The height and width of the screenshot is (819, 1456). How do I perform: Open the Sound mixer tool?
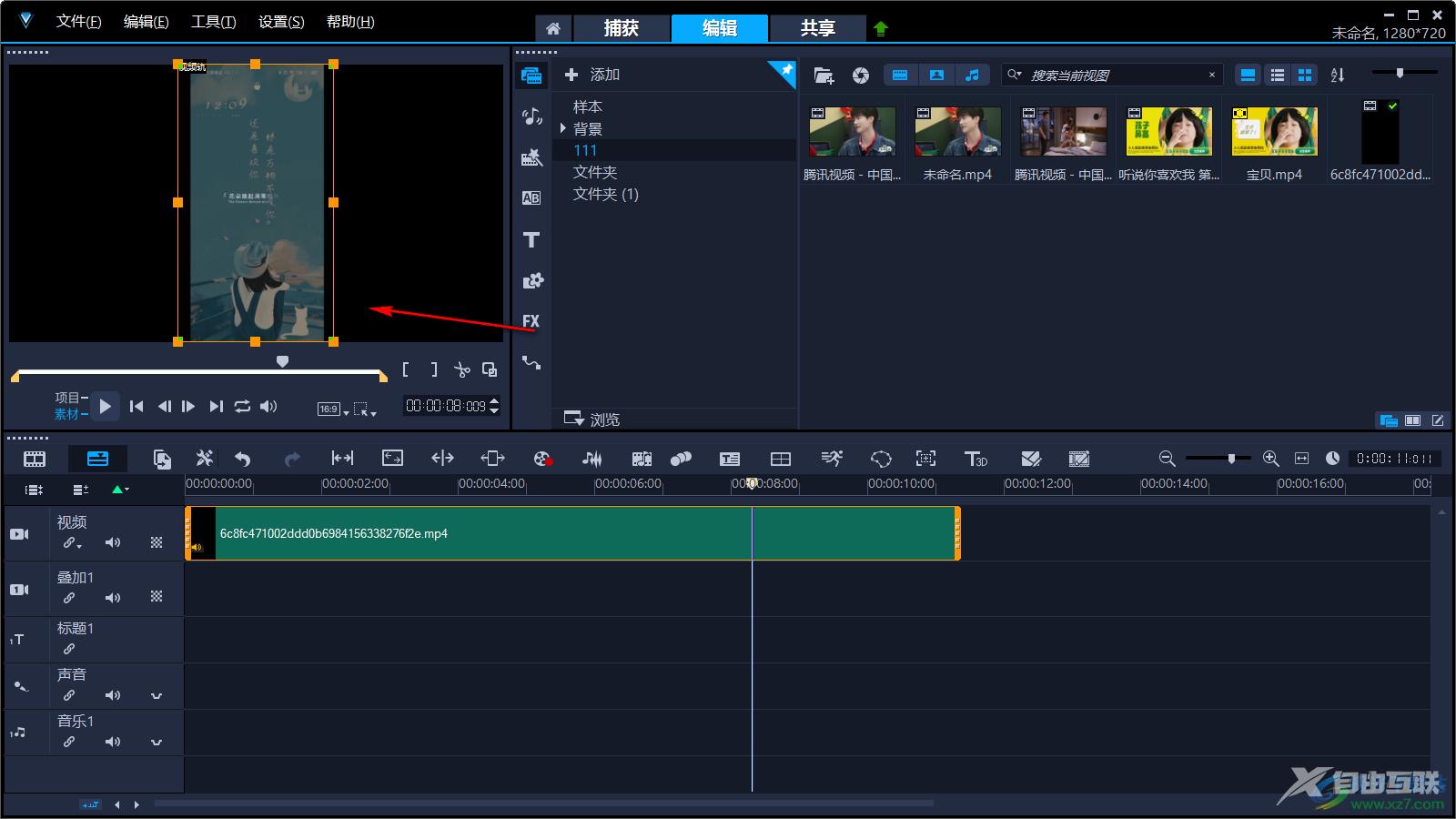[591, 459]
